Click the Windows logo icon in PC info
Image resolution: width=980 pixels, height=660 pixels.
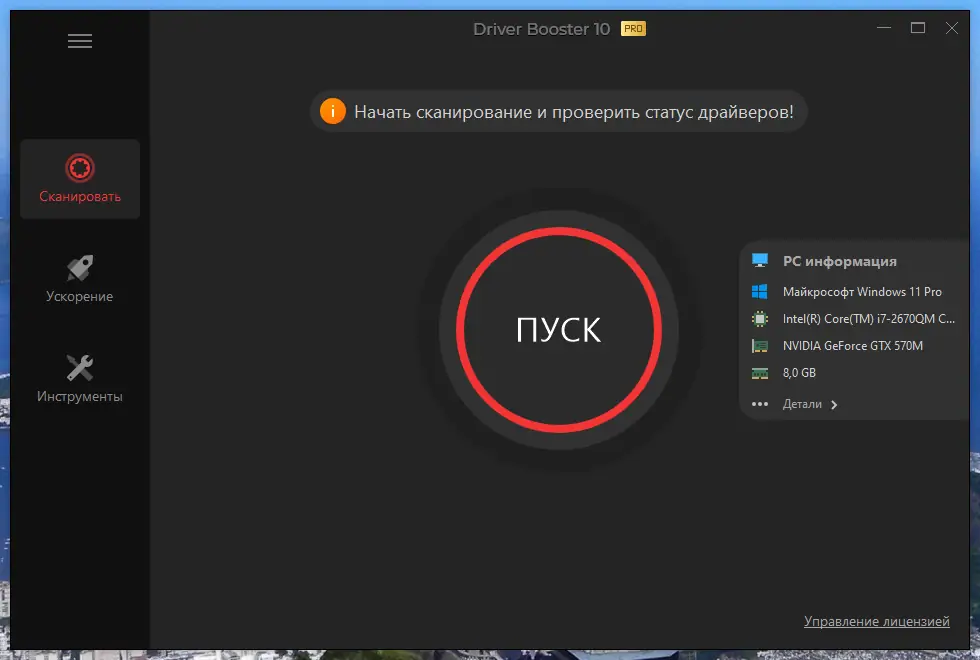pos(760,291)
